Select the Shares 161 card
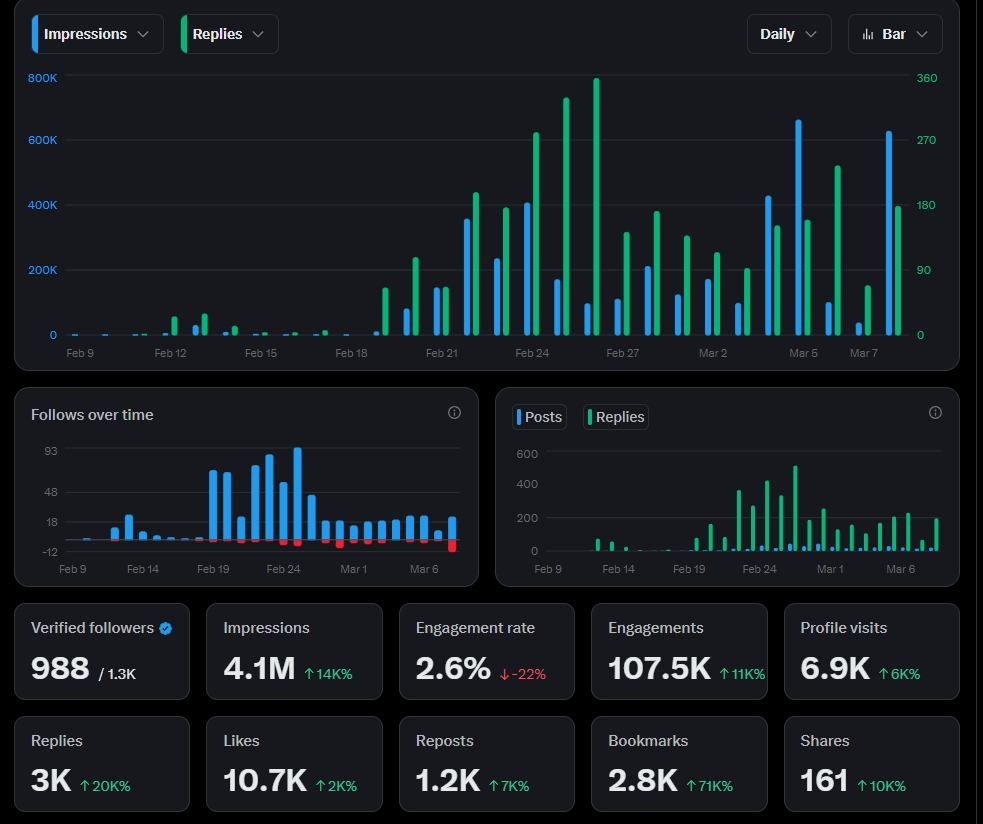Image resolution: width=983 pixels, height=824 pixels. click(871, 764)
